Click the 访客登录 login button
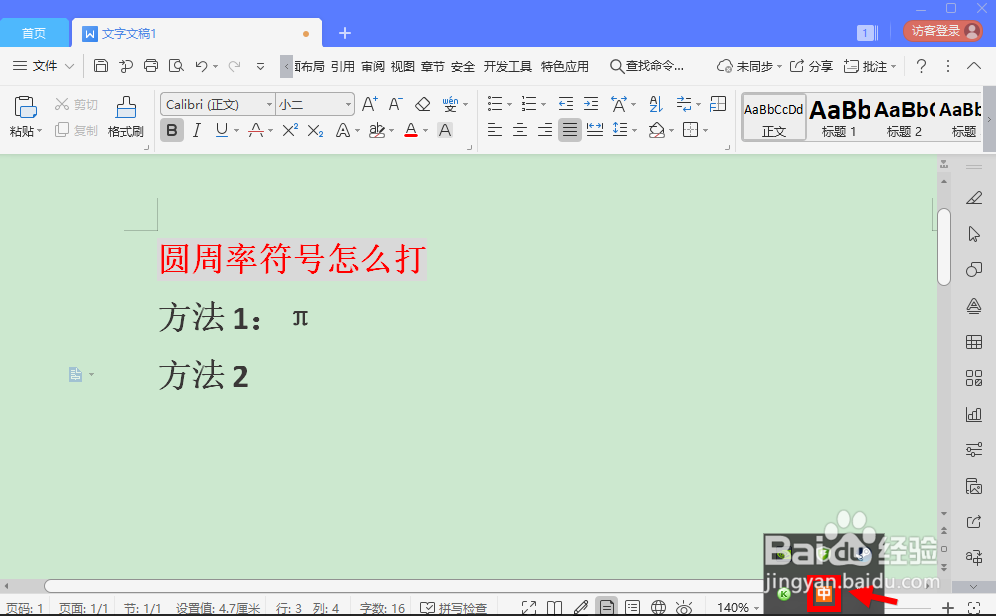The width and height of the screenshot is (996, 616). pos(941,30)
